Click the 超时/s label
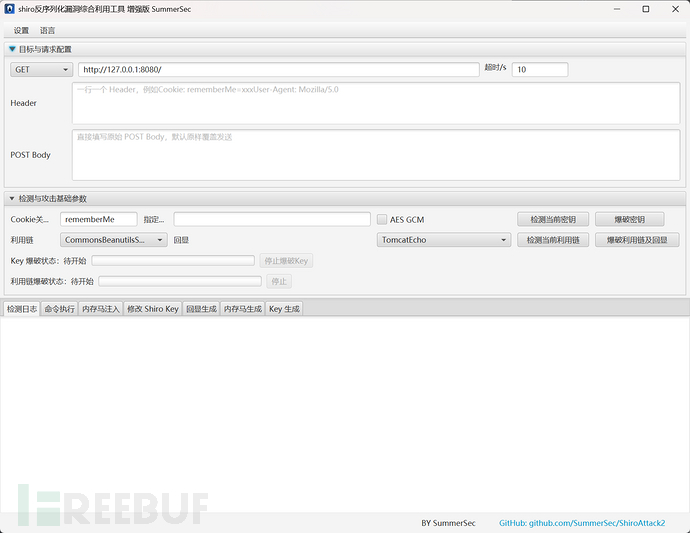The image size is (690, 533). (495, 67)
